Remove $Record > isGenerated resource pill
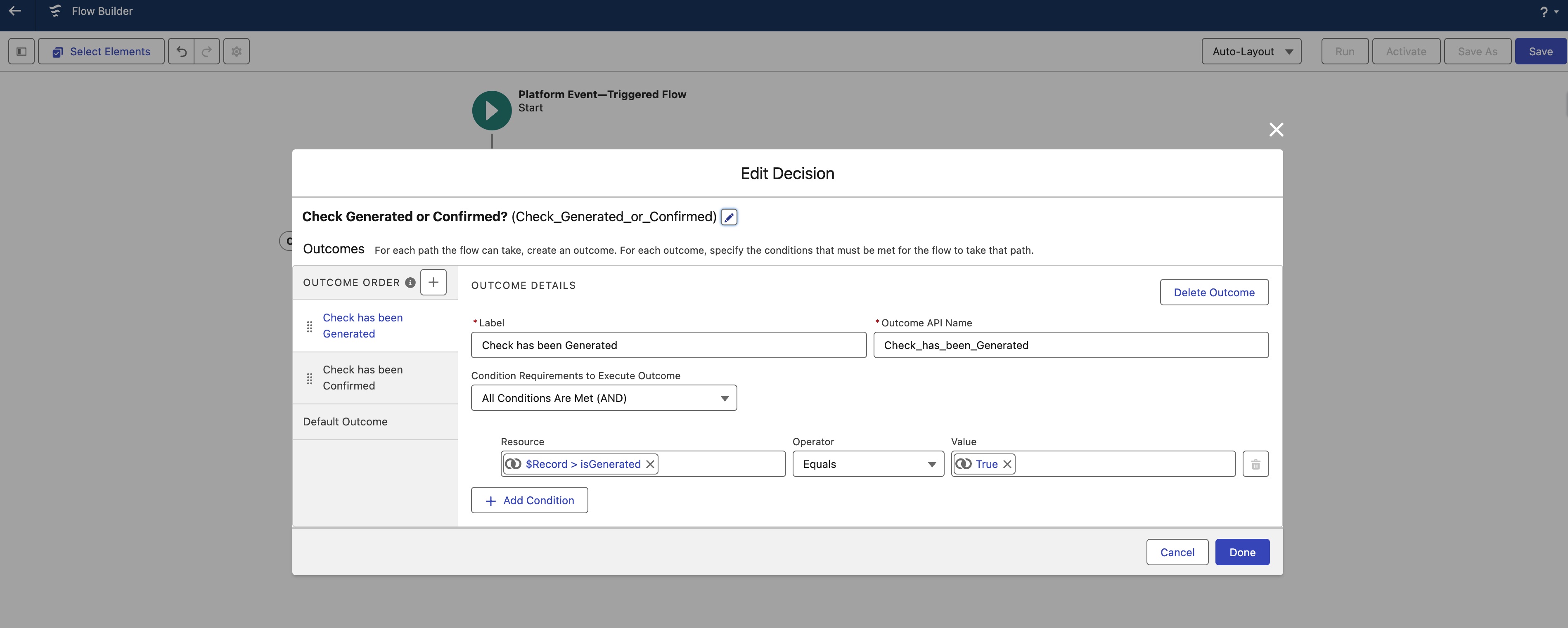Screen dimensions: 1568x628 (650, 464)
